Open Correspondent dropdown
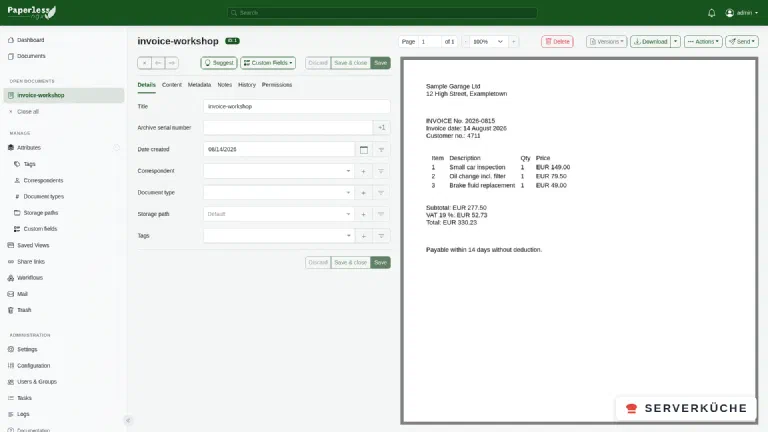 tap(279, 171)
